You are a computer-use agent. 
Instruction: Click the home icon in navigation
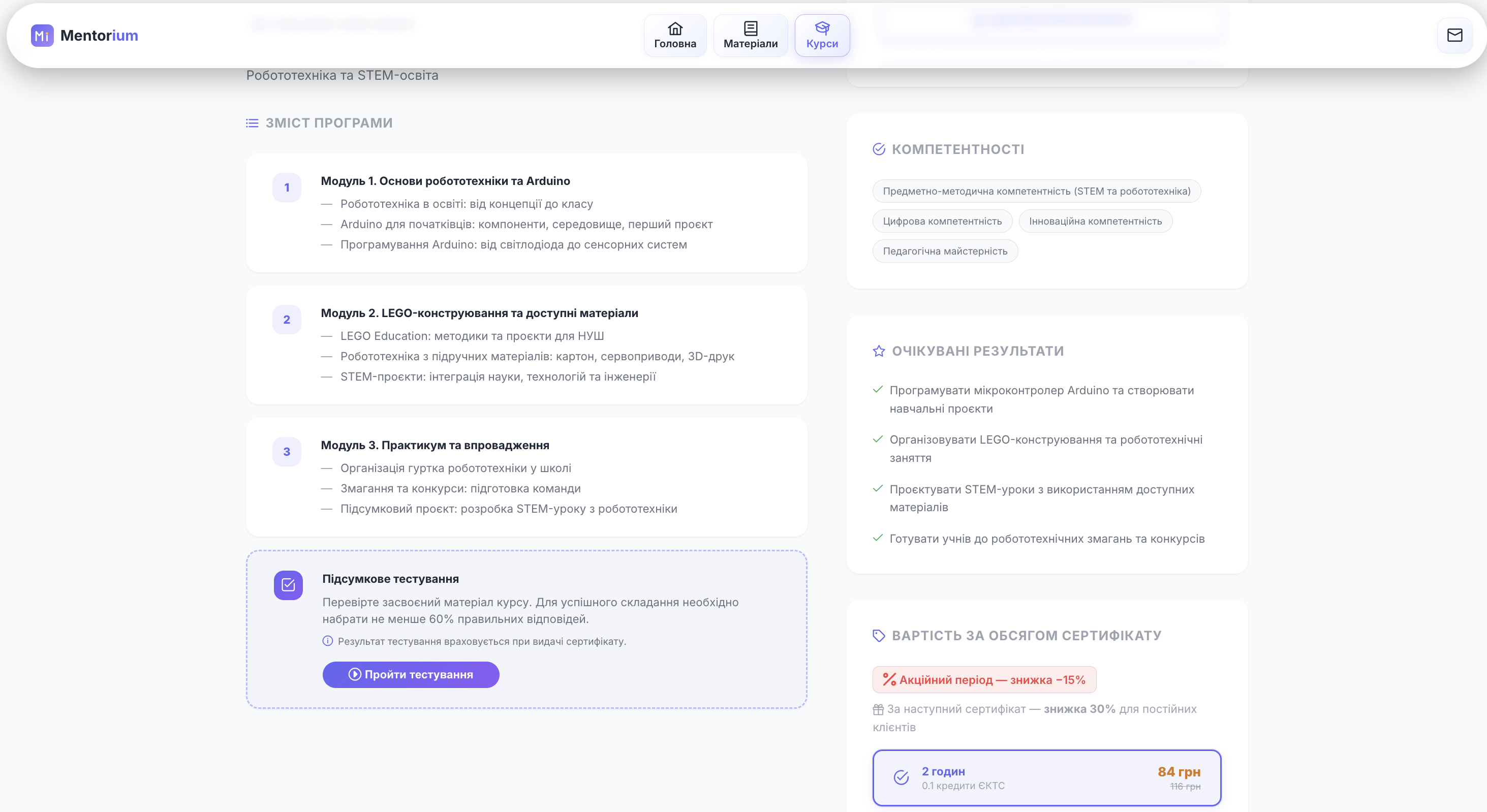(x=675, y=28)
